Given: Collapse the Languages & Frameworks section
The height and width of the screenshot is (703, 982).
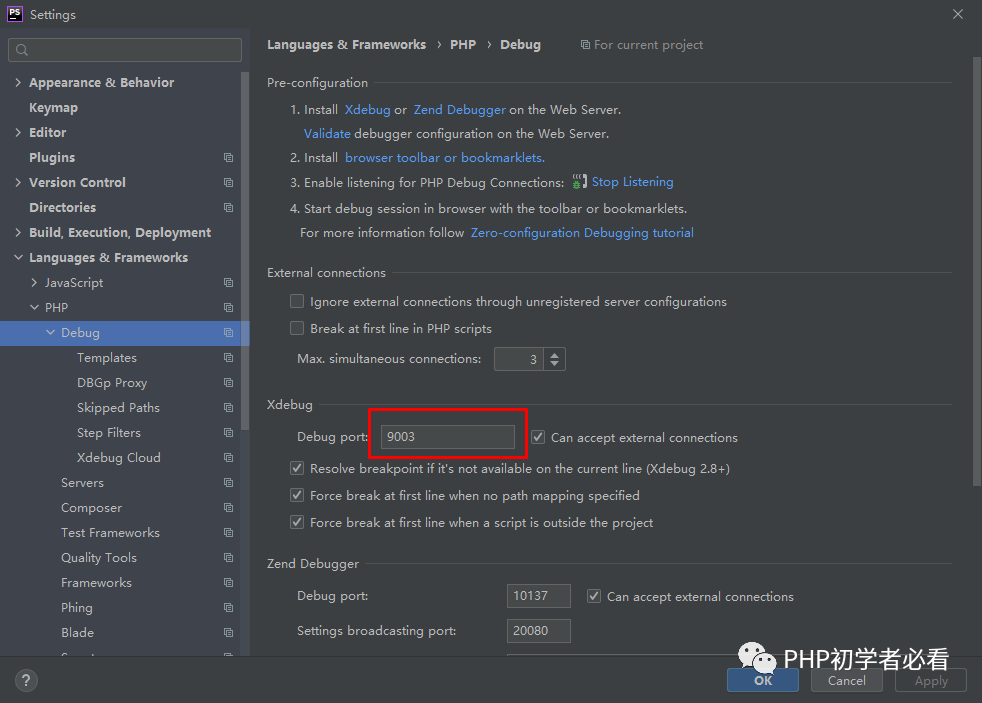Looking at the screenshot, I should (x=18, y=258).
